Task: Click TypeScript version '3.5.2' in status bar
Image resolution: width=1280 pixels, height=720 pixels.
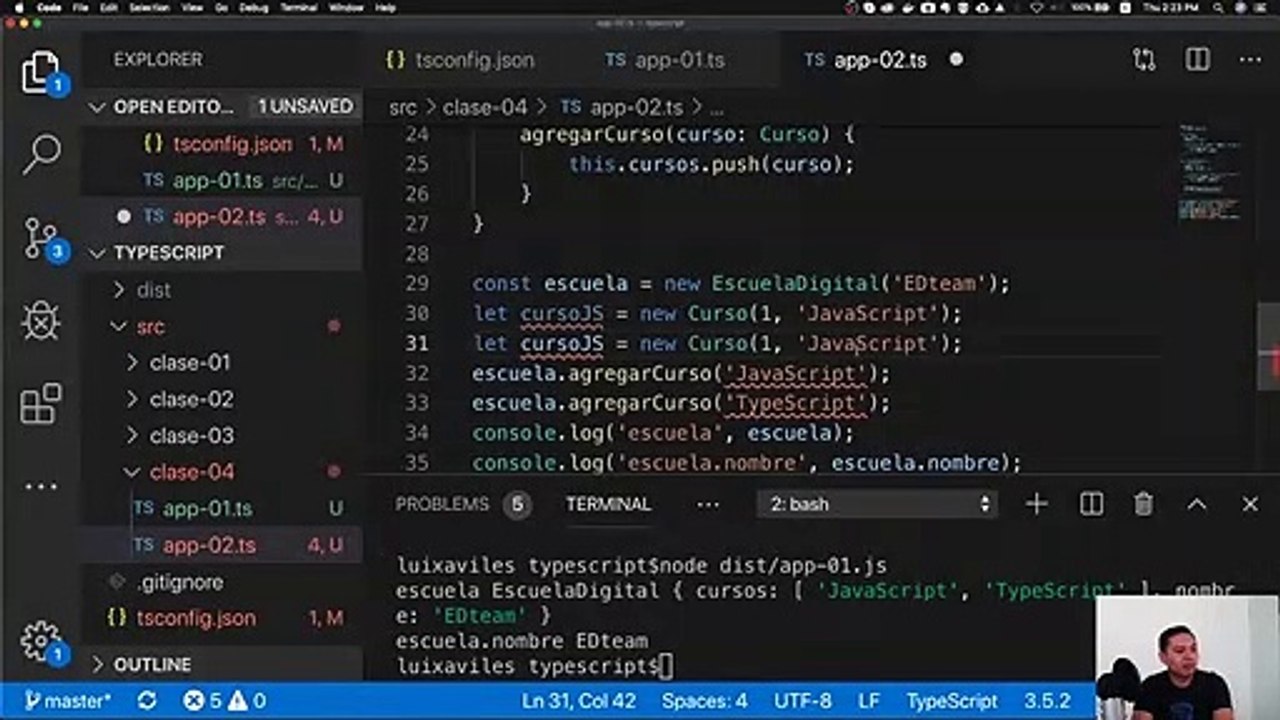Action: click(x=1047, y=701)
